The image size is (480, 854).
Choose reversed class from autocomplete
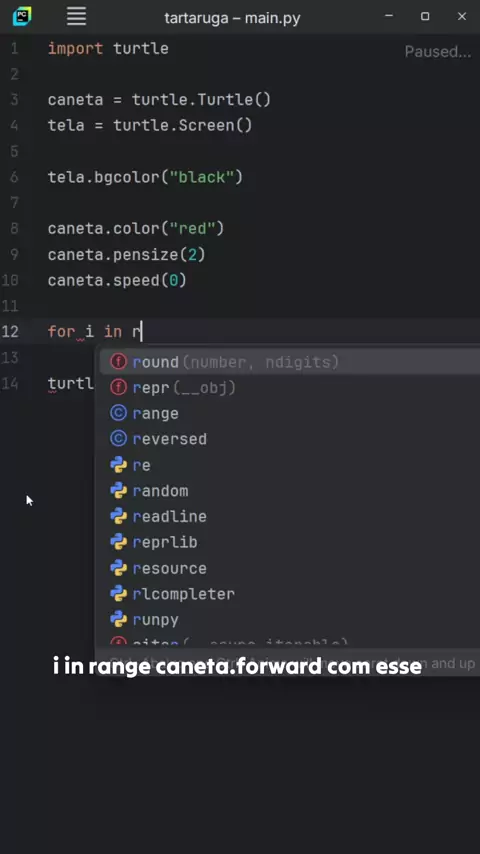point(289,439)
